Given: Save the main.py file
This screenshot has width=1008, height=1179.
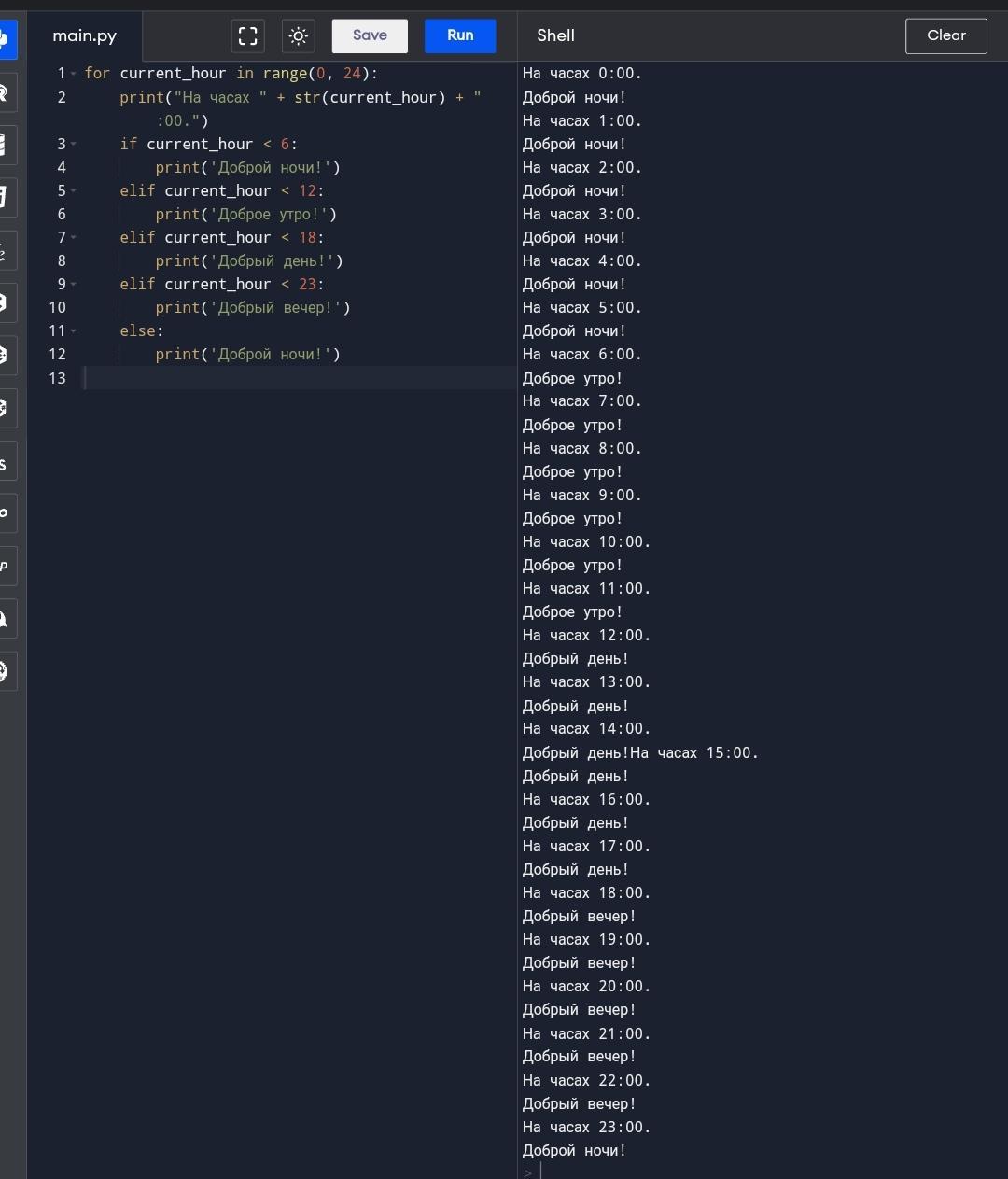Looking at the screenshot, I should (370, 35).
